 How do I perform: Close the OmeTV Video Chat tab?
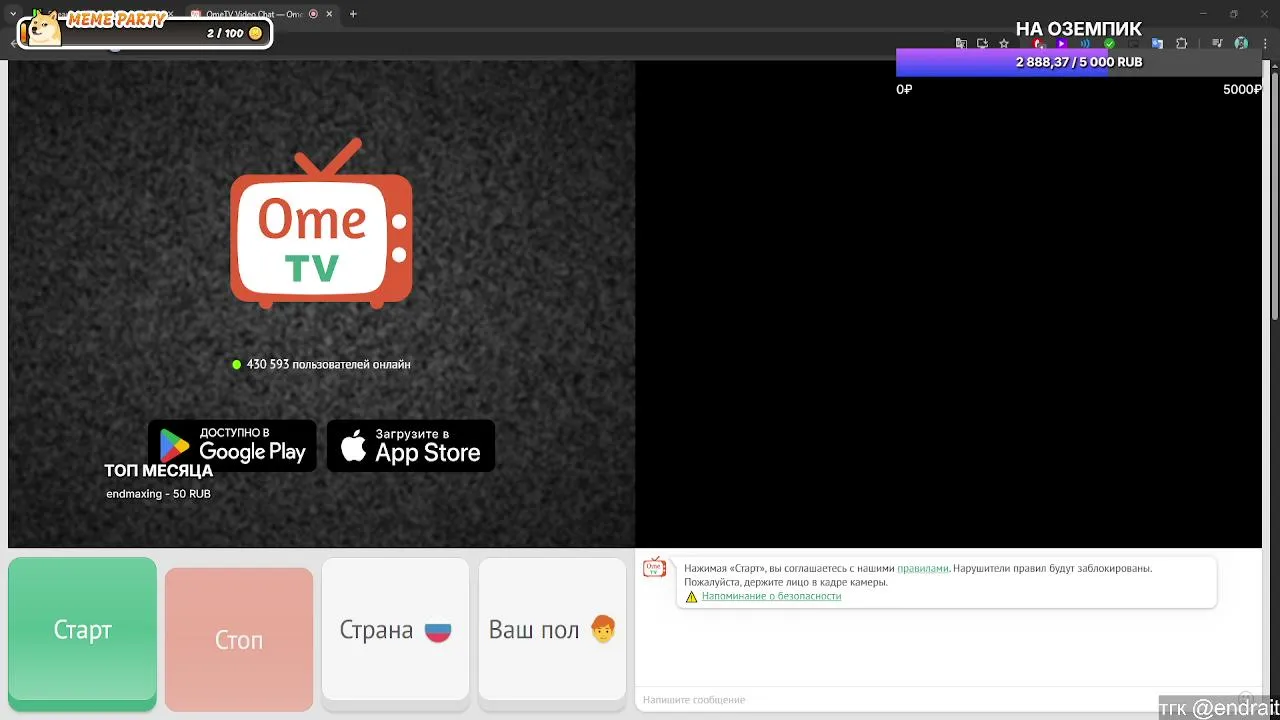[x=331, y=14]
